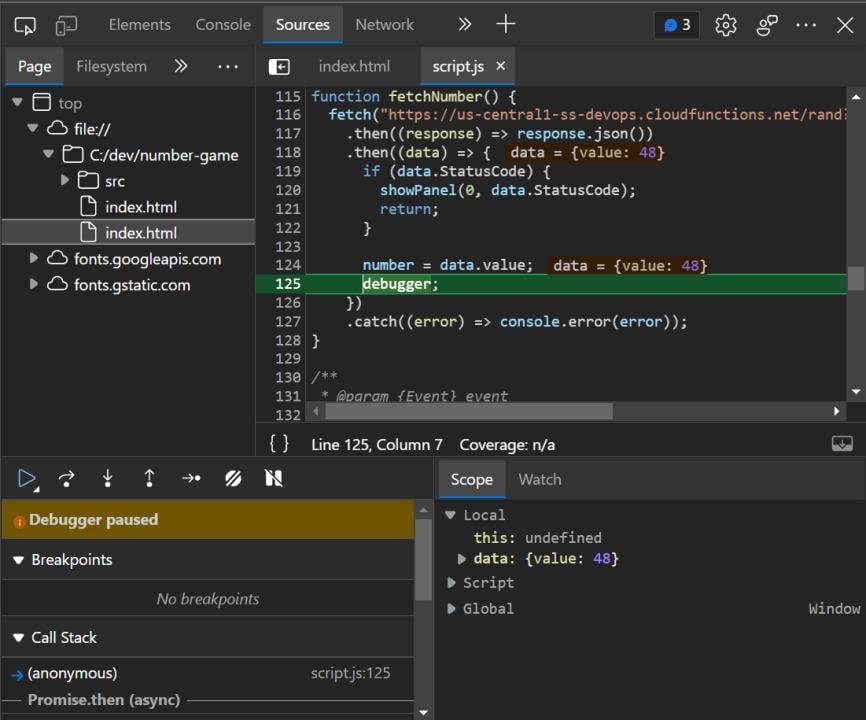This screenshot has height=720, width=866.
Task: Toggle pause on exceptions
Action: 274,479
